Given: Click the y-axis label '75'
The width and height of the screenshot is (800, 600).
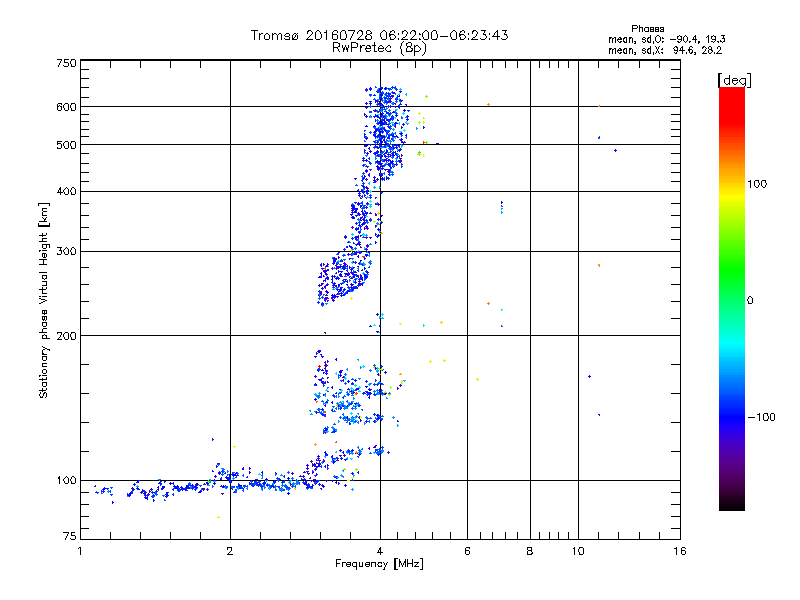Looking at the screenshot, I should point(70,536).
